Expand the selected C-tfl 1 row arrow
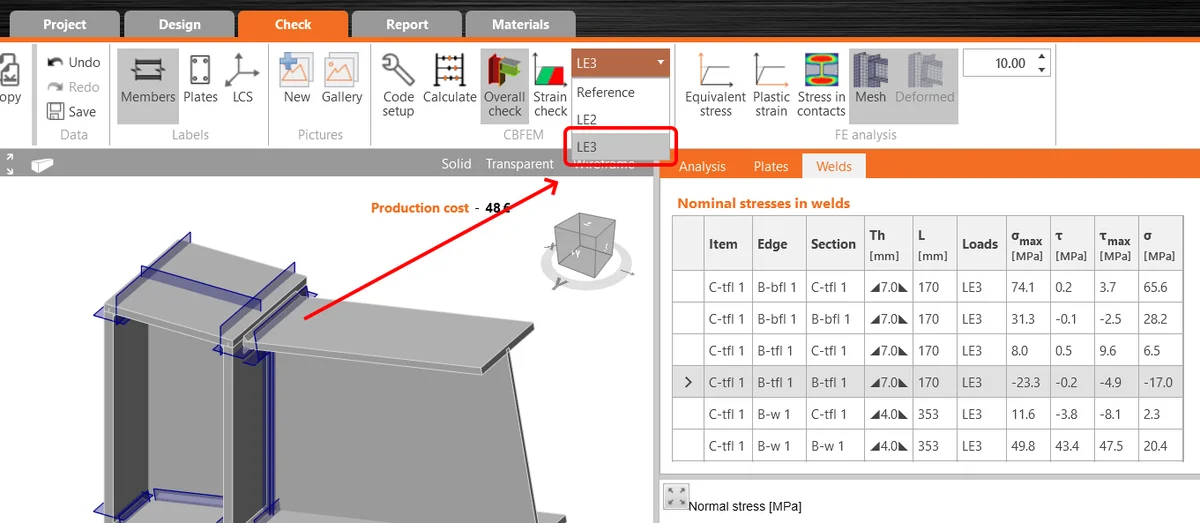This screenshot has width=1200, height=523. (687, 382)
